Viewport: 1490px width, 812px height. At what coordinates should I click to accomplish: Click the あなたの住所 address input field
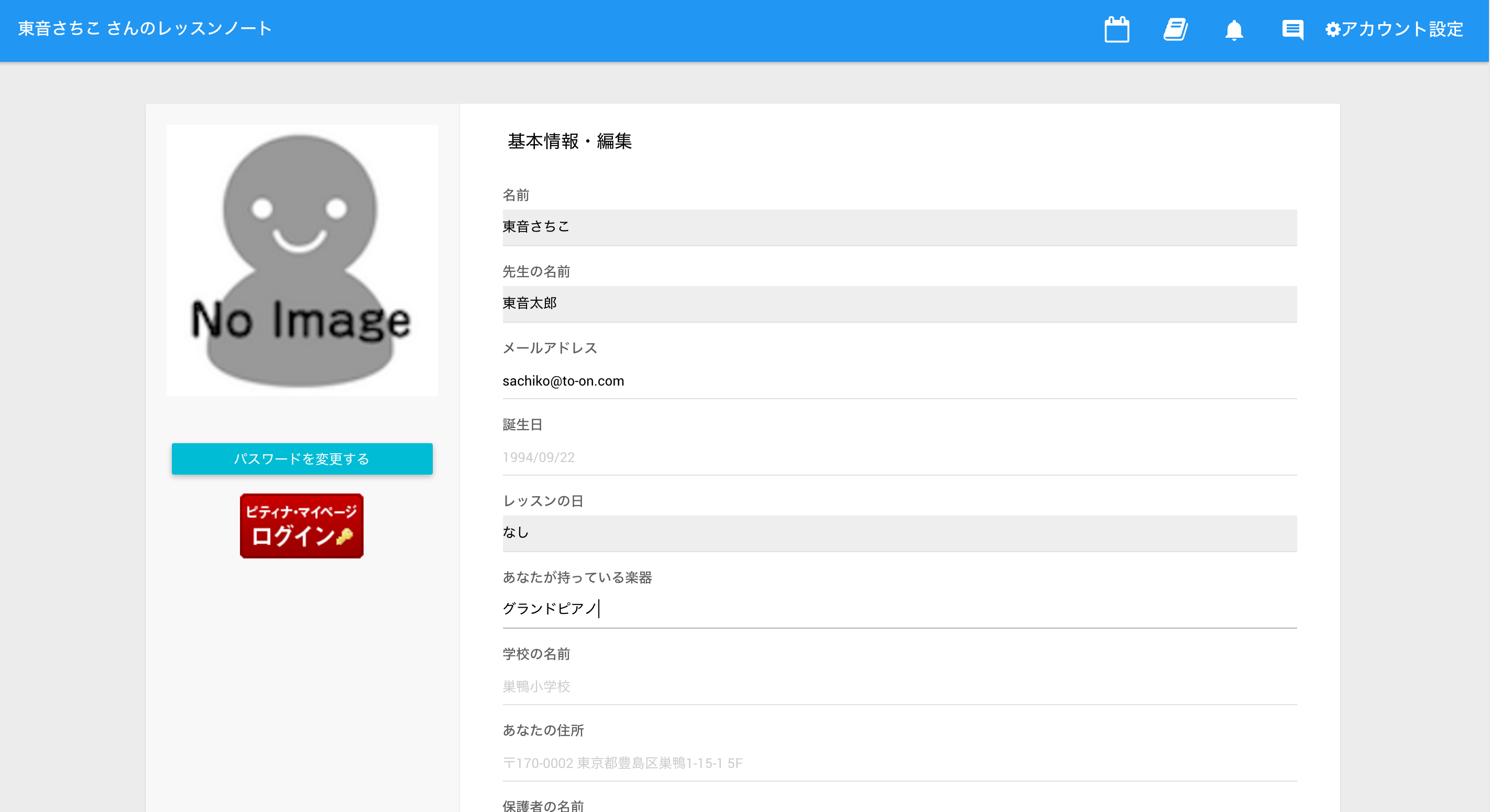point(900,763)
